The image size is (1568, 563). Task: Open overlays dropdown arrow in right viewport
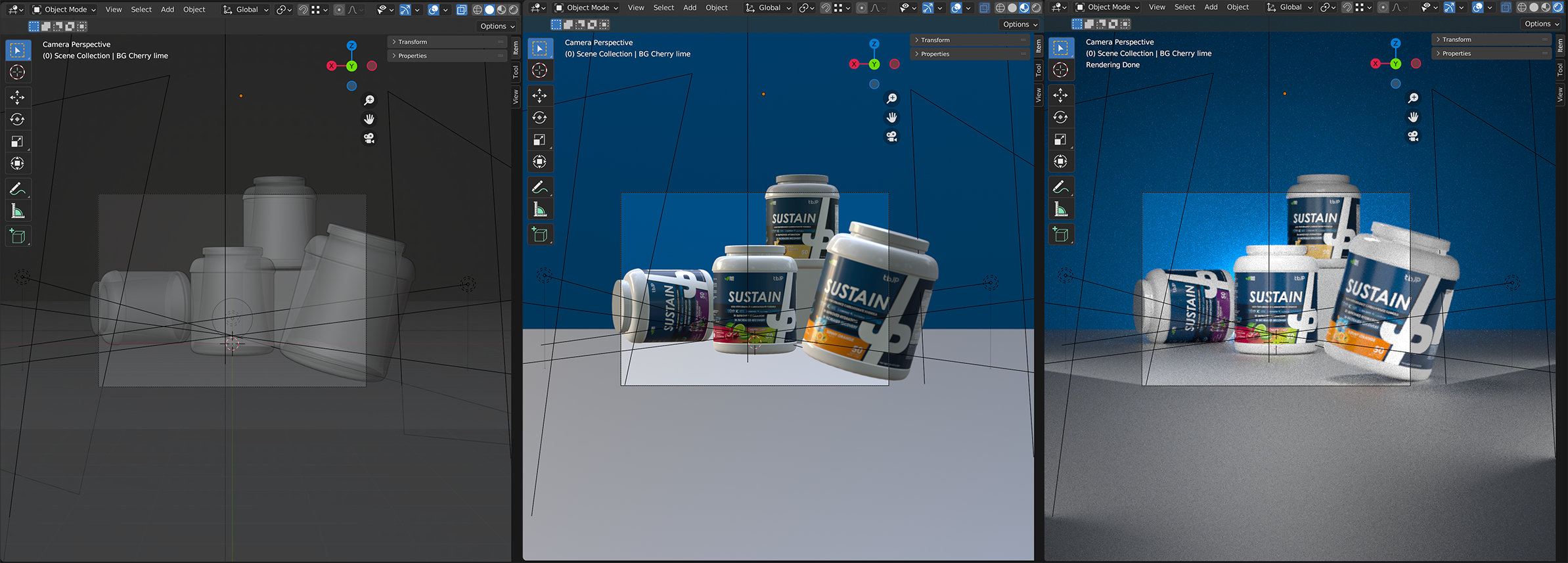1490,7
